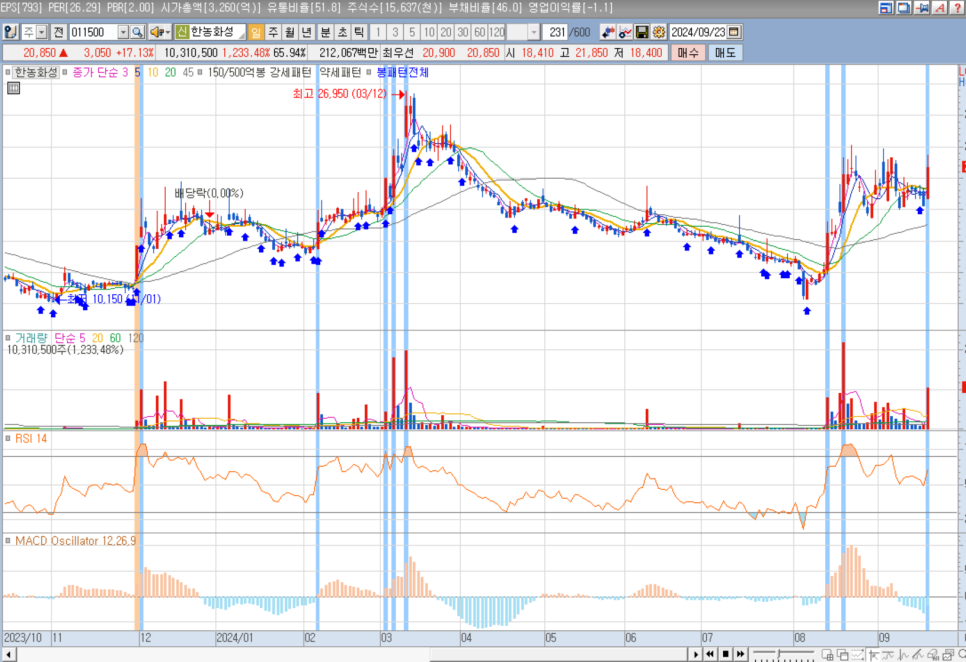Click the trend line drawing icon at bottom
Viewport: 966px width, 662px height.
918,655
